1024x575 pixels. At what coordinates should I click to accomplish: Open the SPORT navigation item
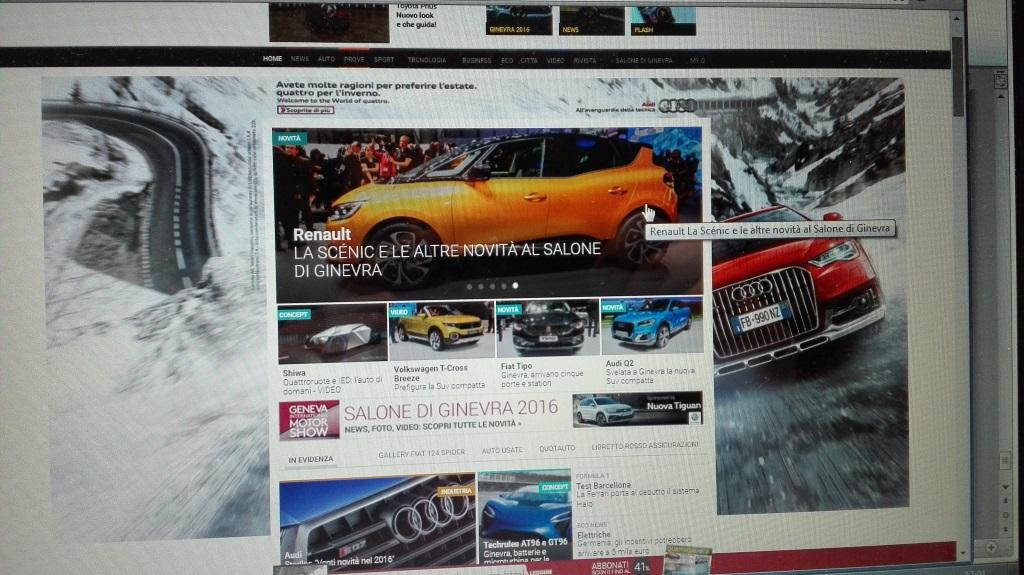[x=384, y=59]
